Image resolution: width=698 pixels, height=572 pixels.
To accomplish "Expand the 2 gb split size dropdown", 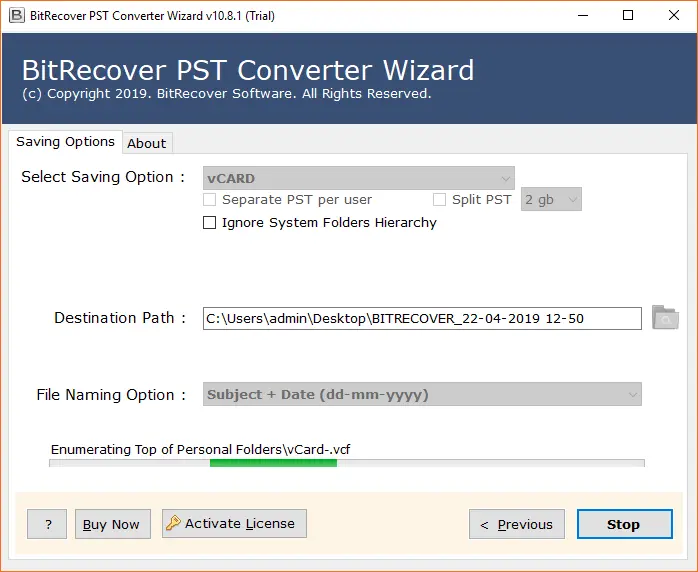I will (551, 200).
